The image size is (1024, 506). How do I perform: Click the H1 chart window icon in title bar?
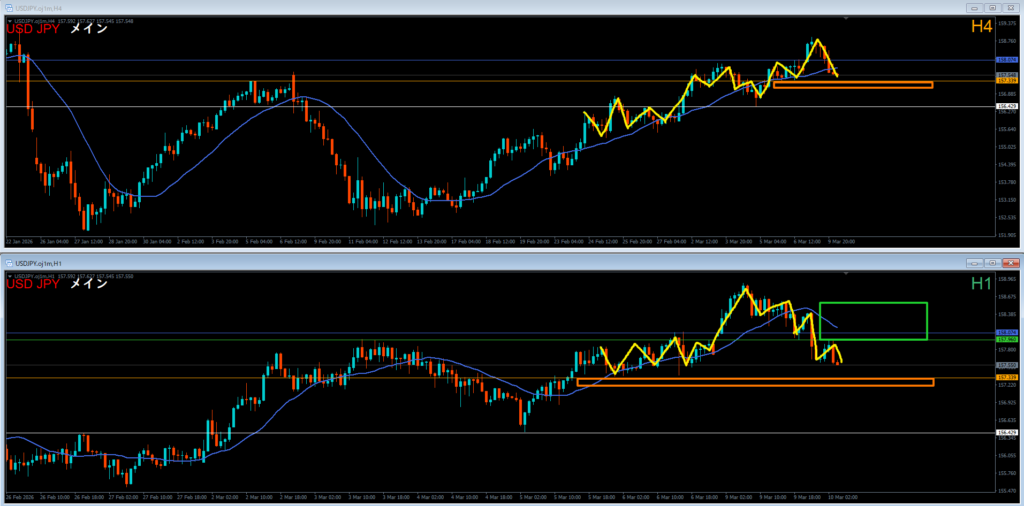(10, 262)
